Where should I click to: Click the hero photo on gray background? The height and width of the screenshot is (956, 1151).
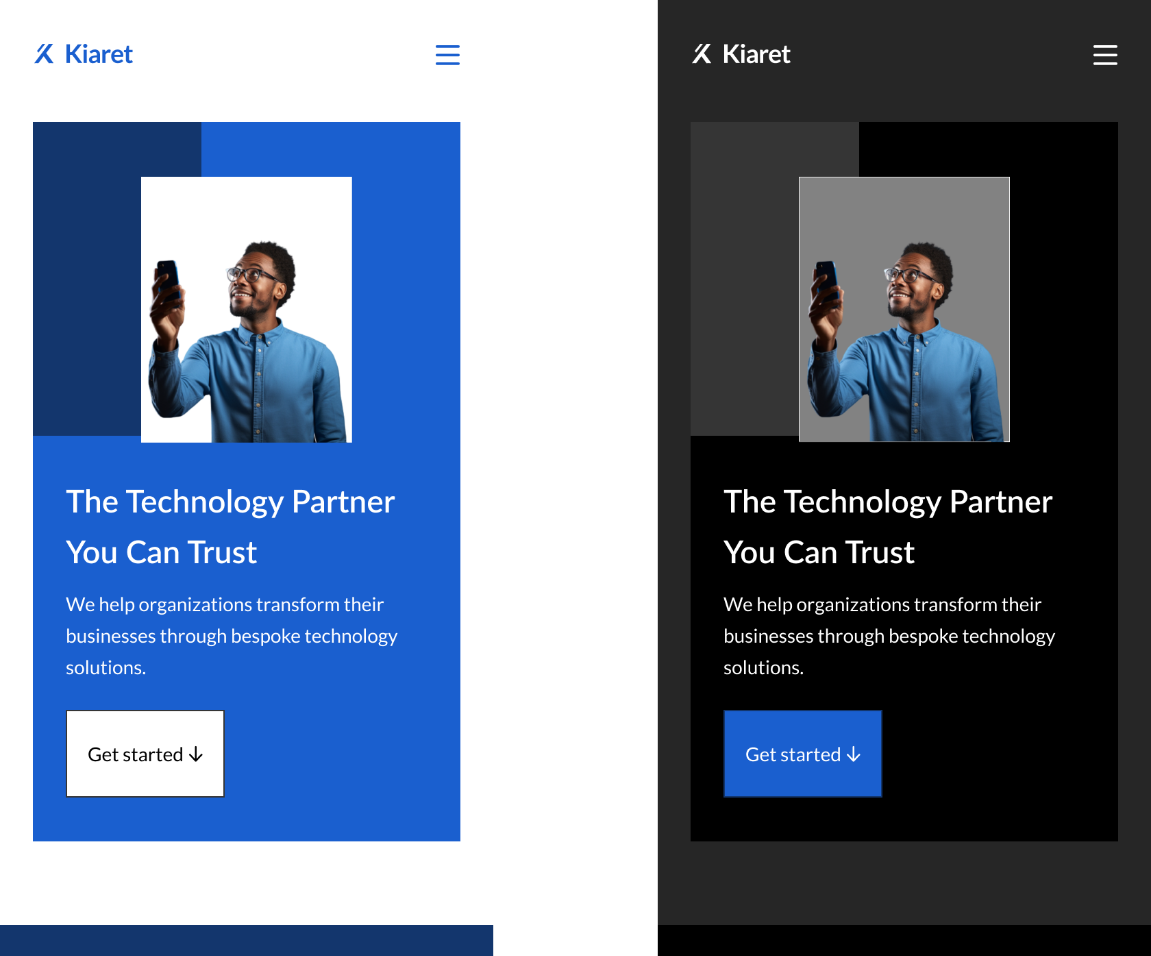coord(904,309)
